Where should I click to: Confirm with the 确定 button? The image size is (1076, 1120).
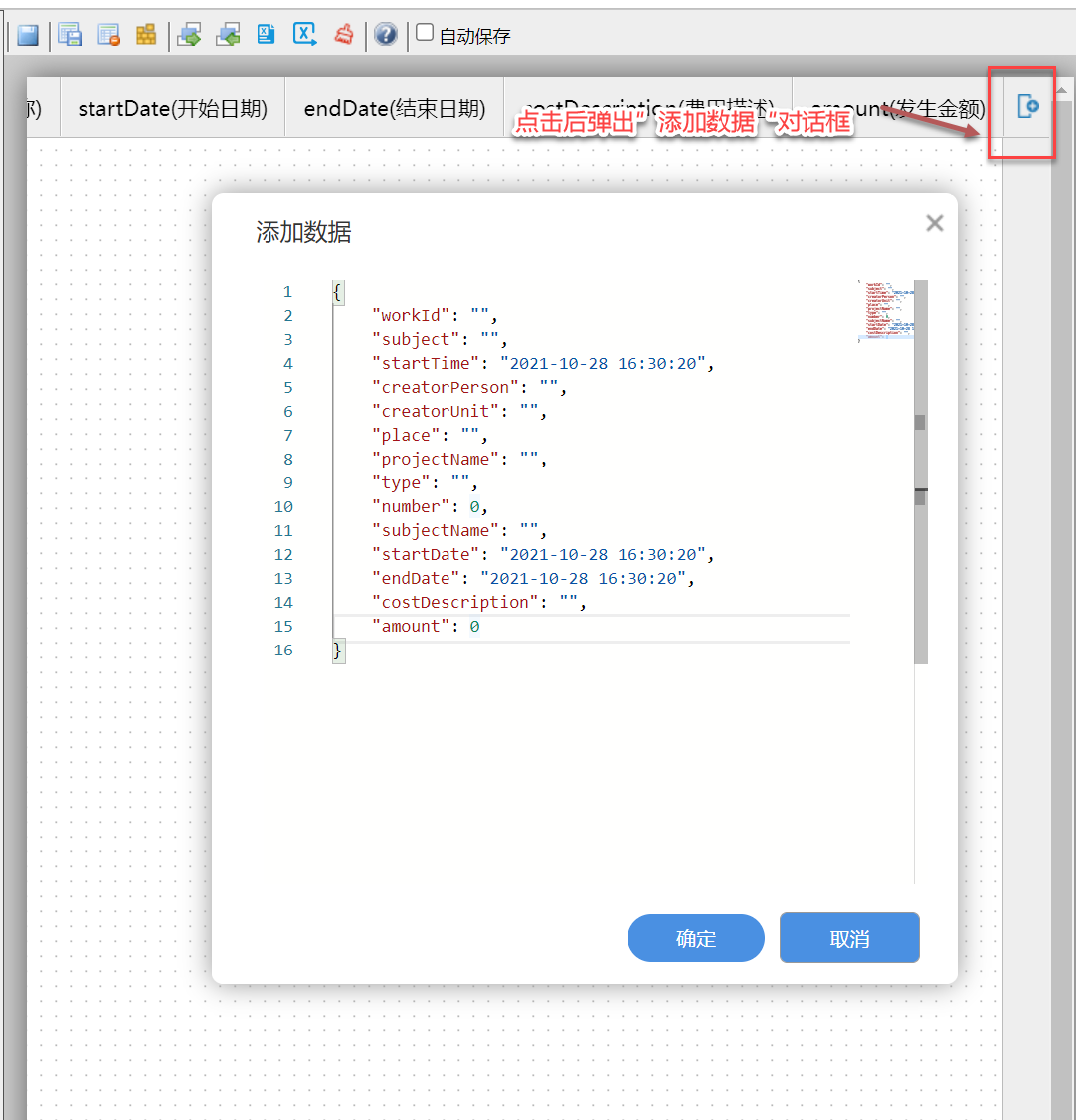pos(695,939)
